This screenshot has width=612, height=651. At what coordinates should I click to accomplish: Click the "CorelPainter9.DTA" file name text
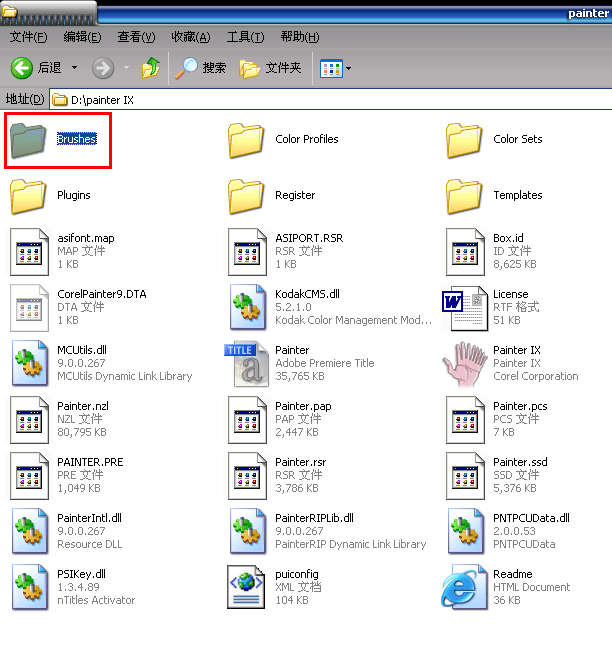[102, 294]
